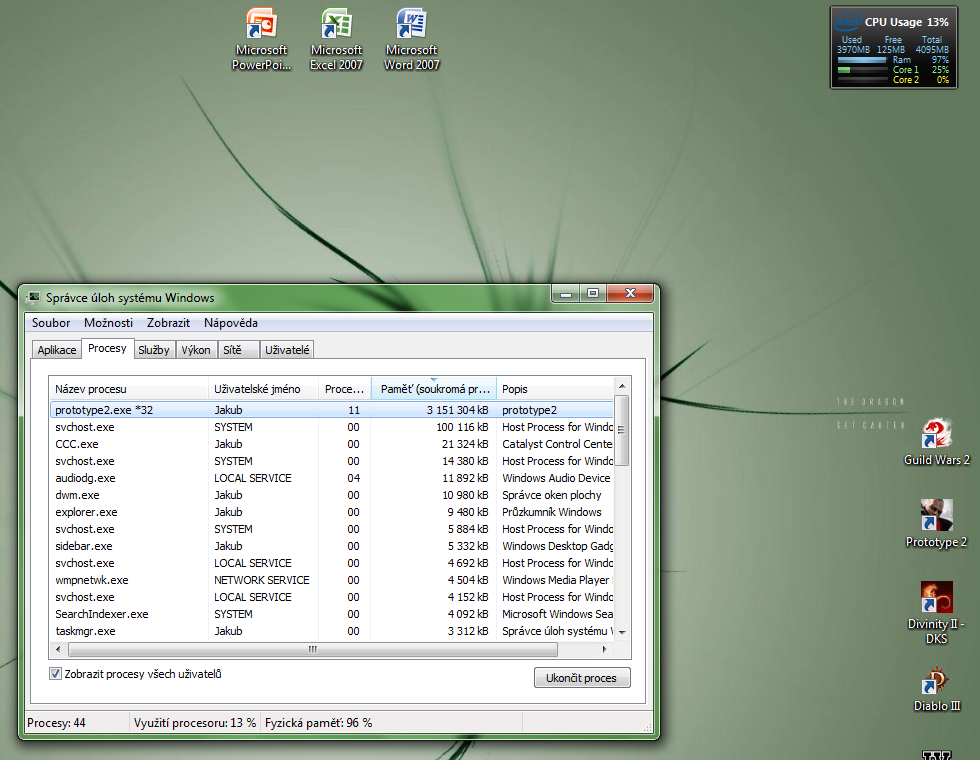Launch the Guild Wars 2 desktop icon
980x760 pixels.
(x=936, y=442)
